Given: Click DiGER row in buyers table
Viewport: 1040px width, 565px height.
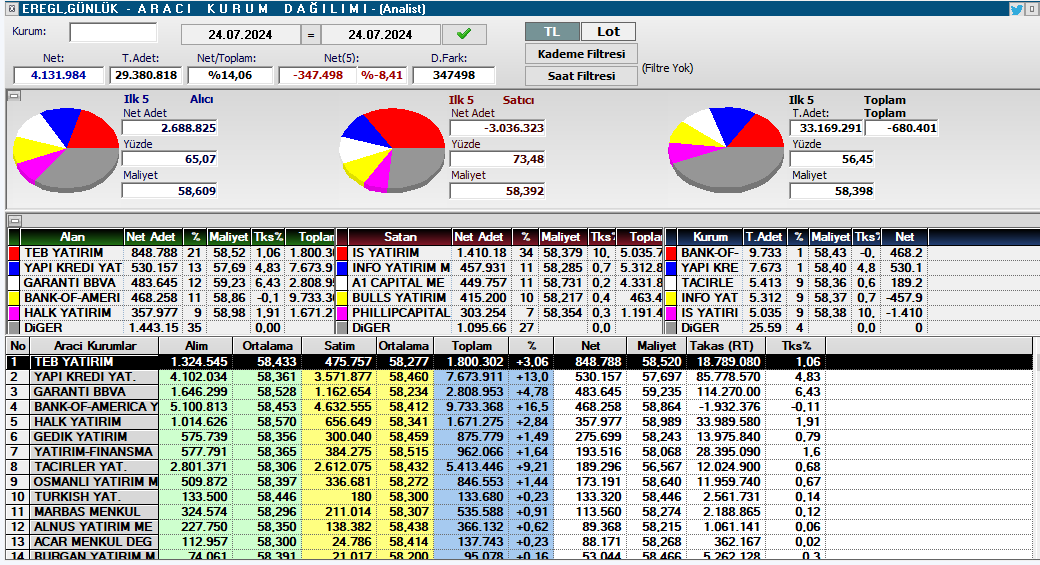Looking at the screenshot, I should point(171,328).
